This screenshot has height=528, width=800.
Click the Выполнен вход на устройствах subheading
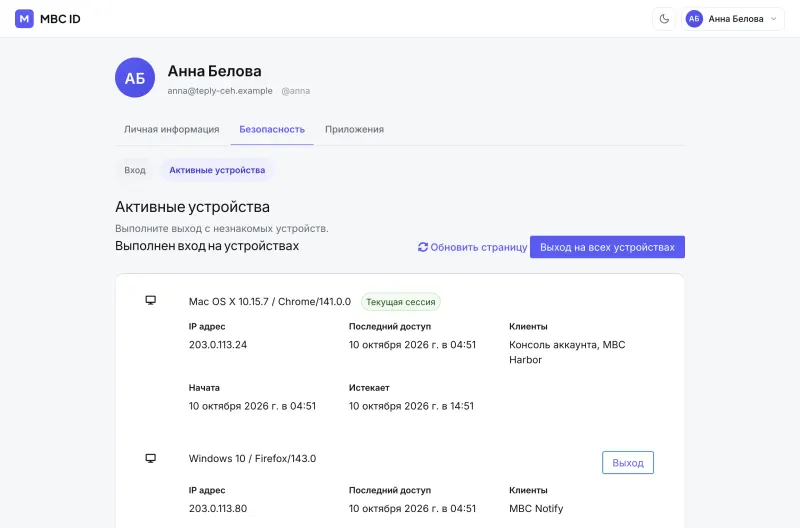click(x=207, y=246)
